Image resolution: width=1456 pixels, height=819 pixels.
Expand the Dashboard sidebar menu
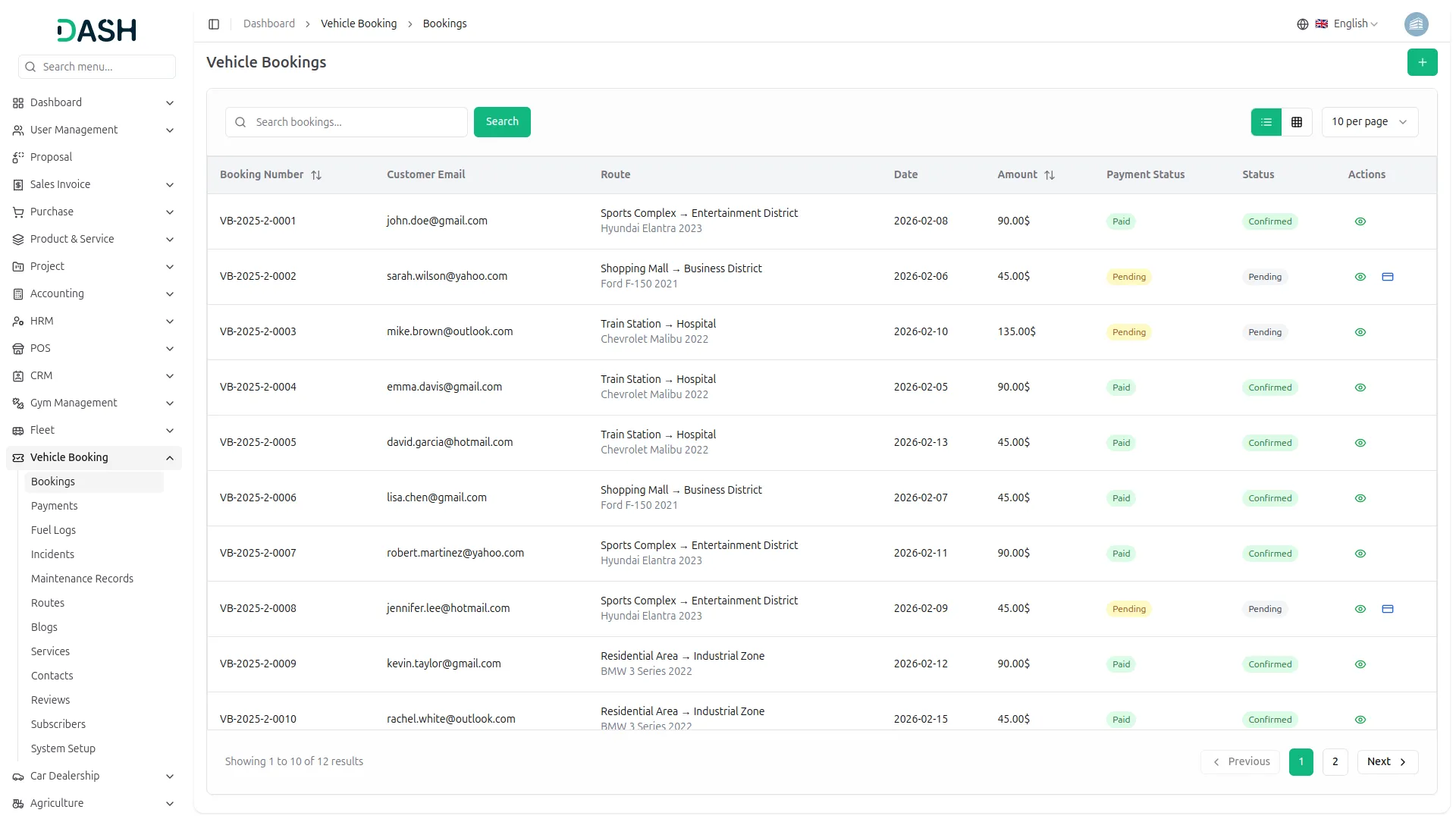[93, 102]
